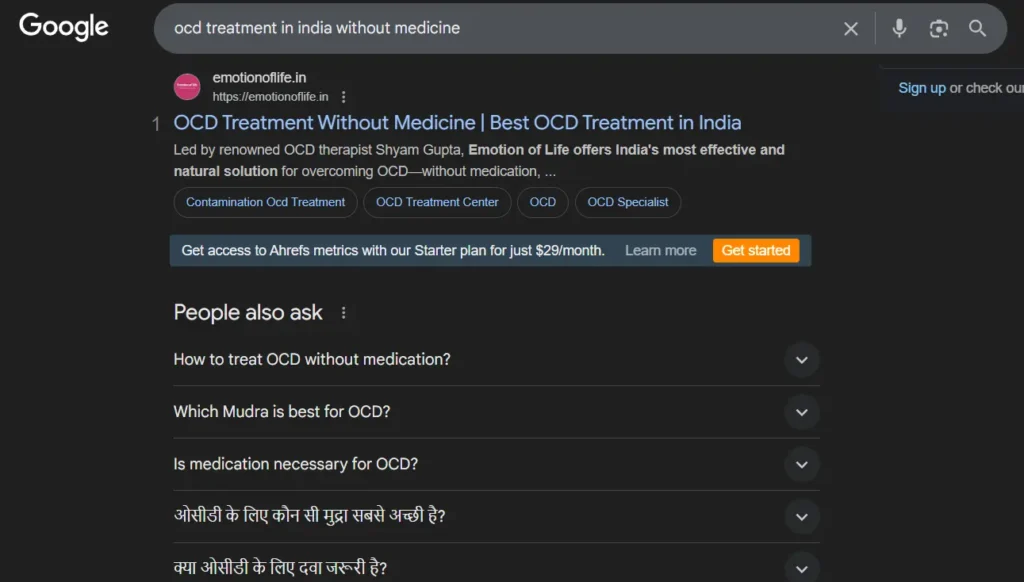Viewport: 1024px width, 582px height.
Task: Open More options next to People also ask
Action: click(344, 313)
